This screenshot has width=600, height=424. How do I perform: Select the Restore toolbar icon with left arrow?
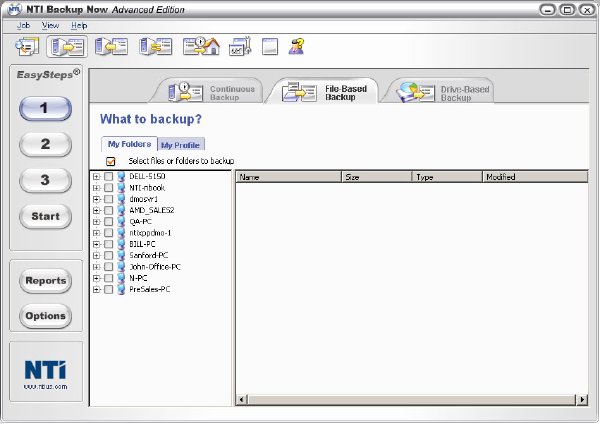111,47
